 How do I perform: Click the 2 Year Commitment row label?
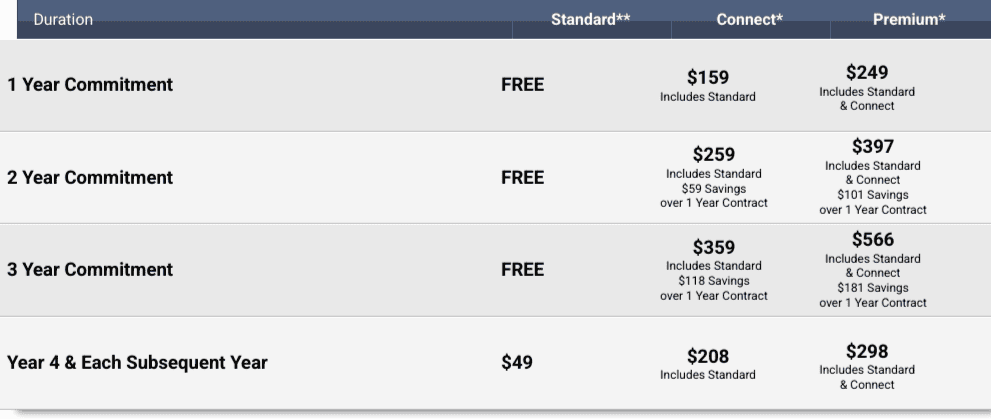point(90,178)
